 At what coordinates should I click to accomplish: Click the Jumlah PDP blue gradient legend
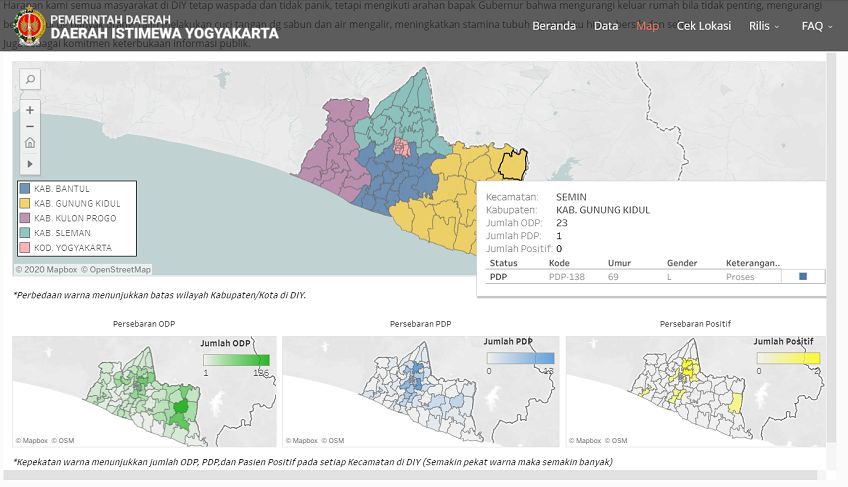click(520, 358)
